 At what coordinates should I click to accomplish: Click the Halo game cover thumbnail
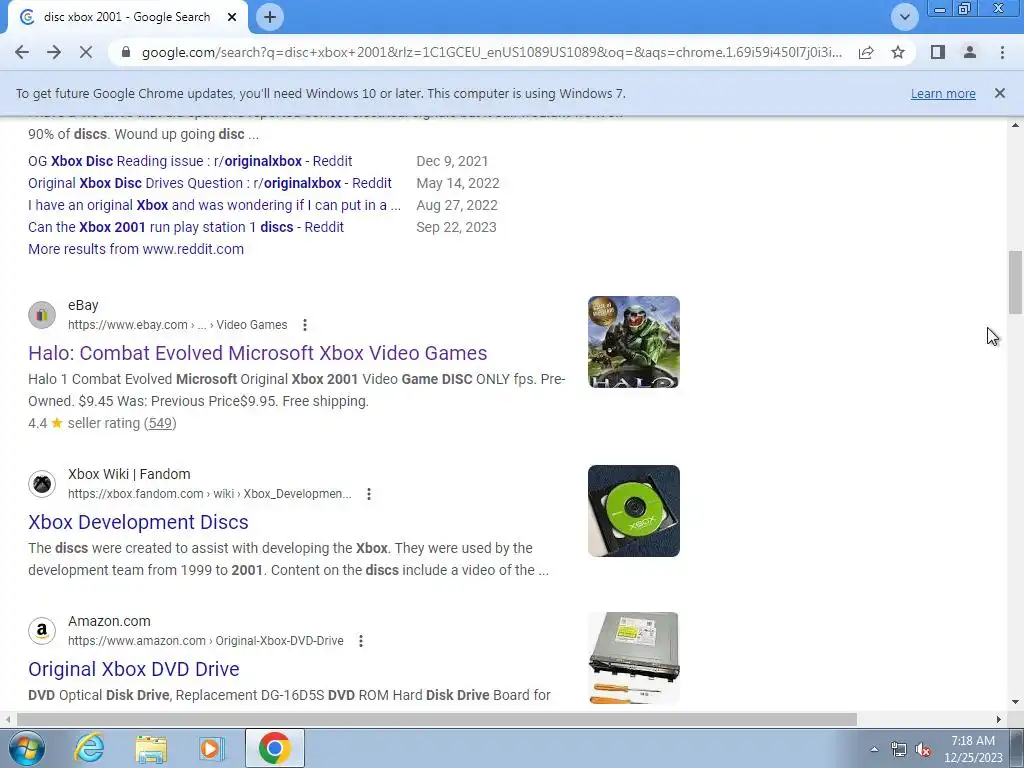point(633,342)
